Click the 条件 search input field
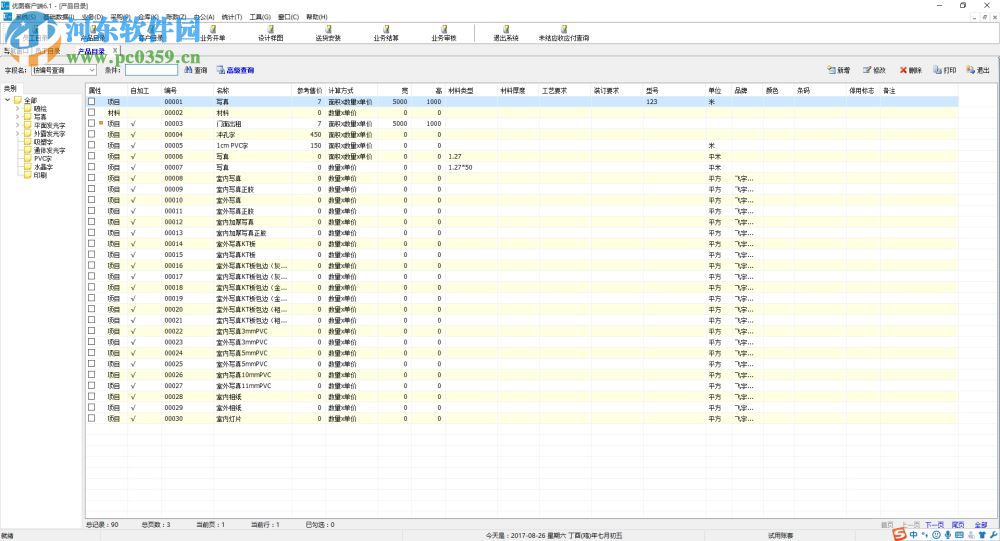The image size is (1000, 541). click(x=151, y=70)
